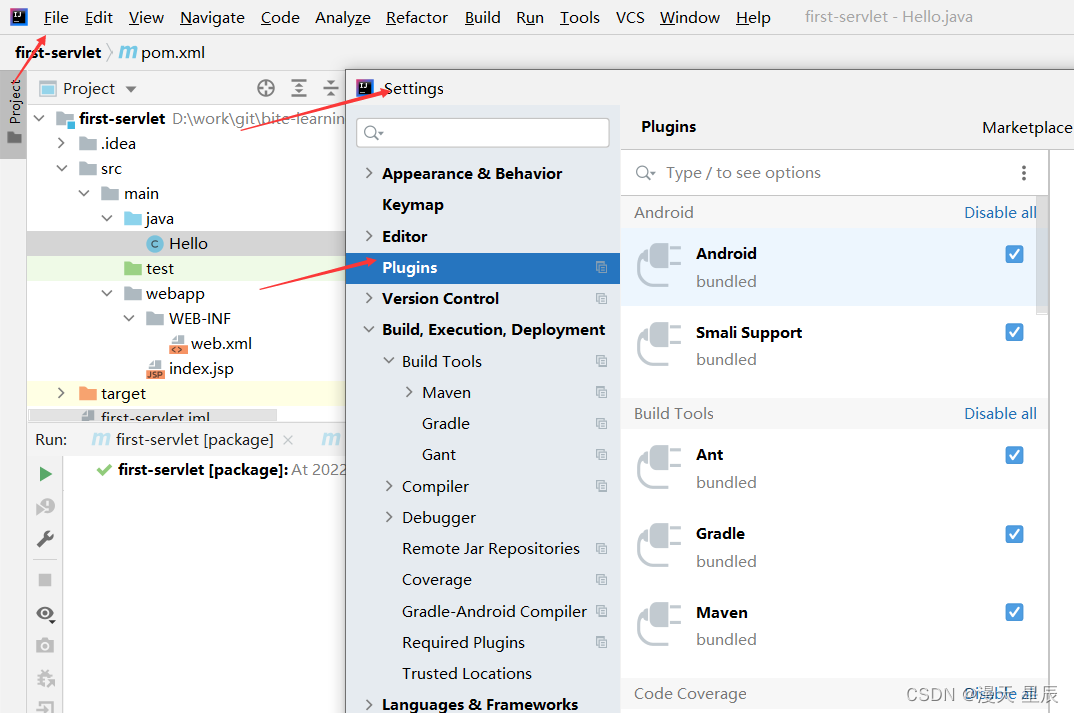Image resolution: width=1074 pixels, height=713 pixels.
Task: Open Required Plugins settings
Action: tap(463, 642)
